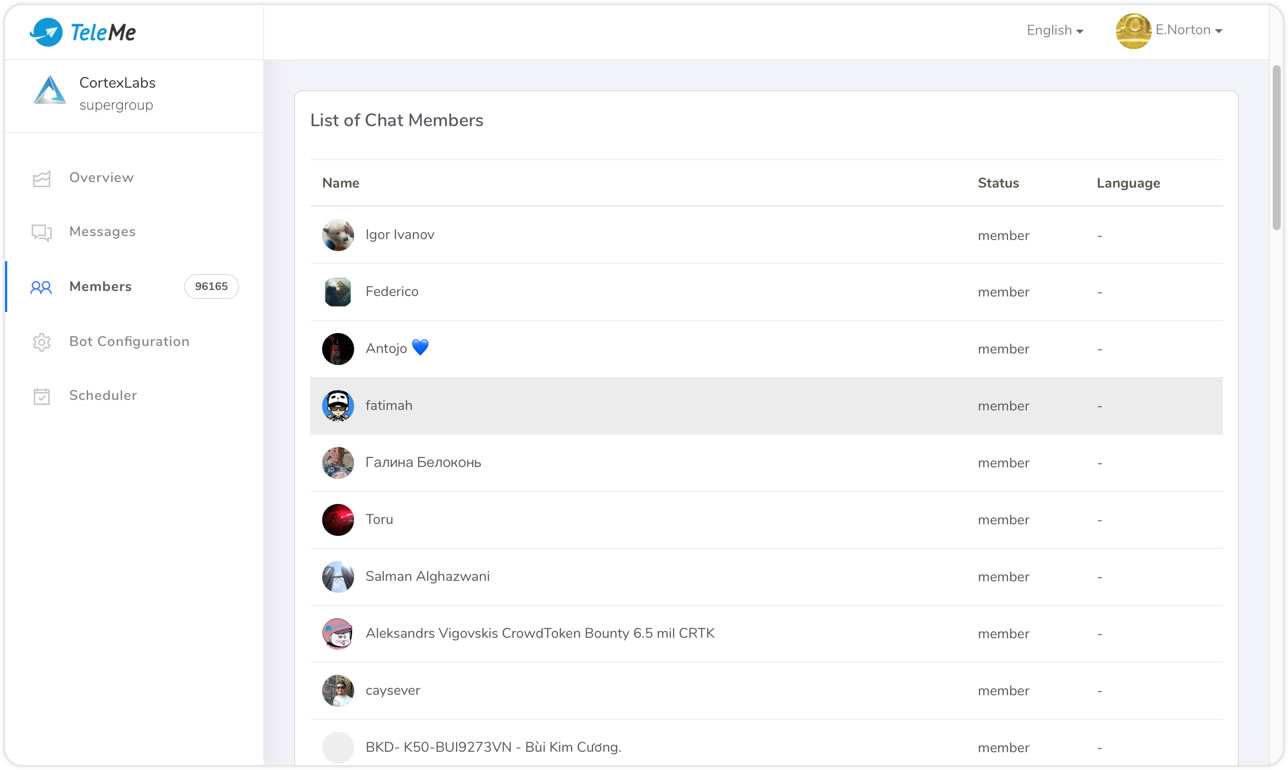Select the name Federico

[392, 292]
